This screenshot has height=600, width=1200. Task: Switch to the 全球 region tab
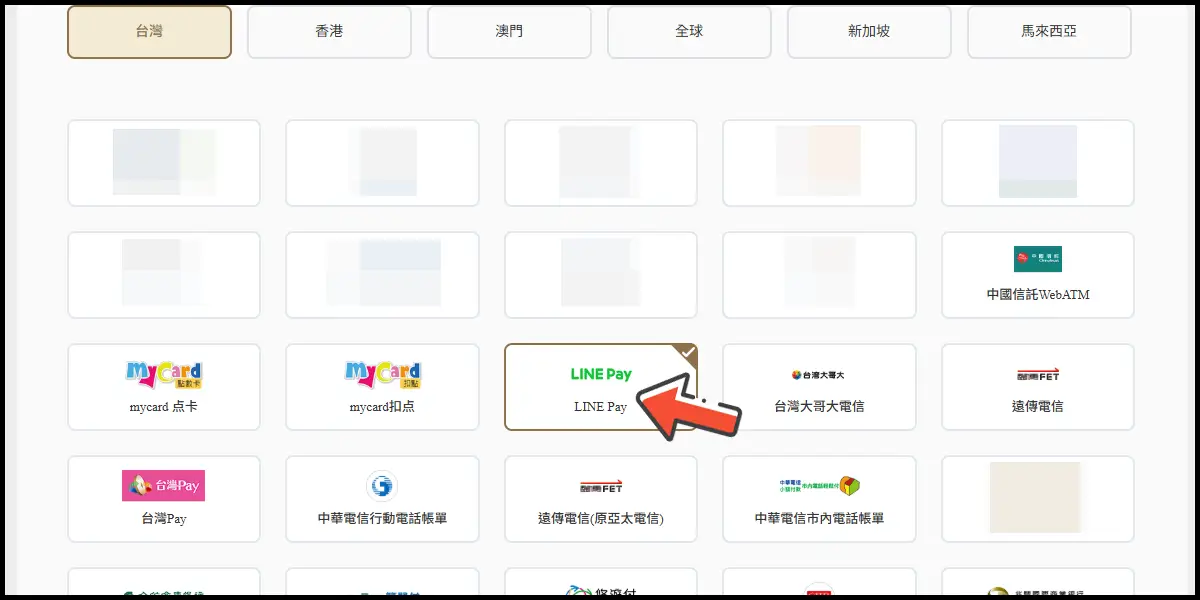pos(689,32)
